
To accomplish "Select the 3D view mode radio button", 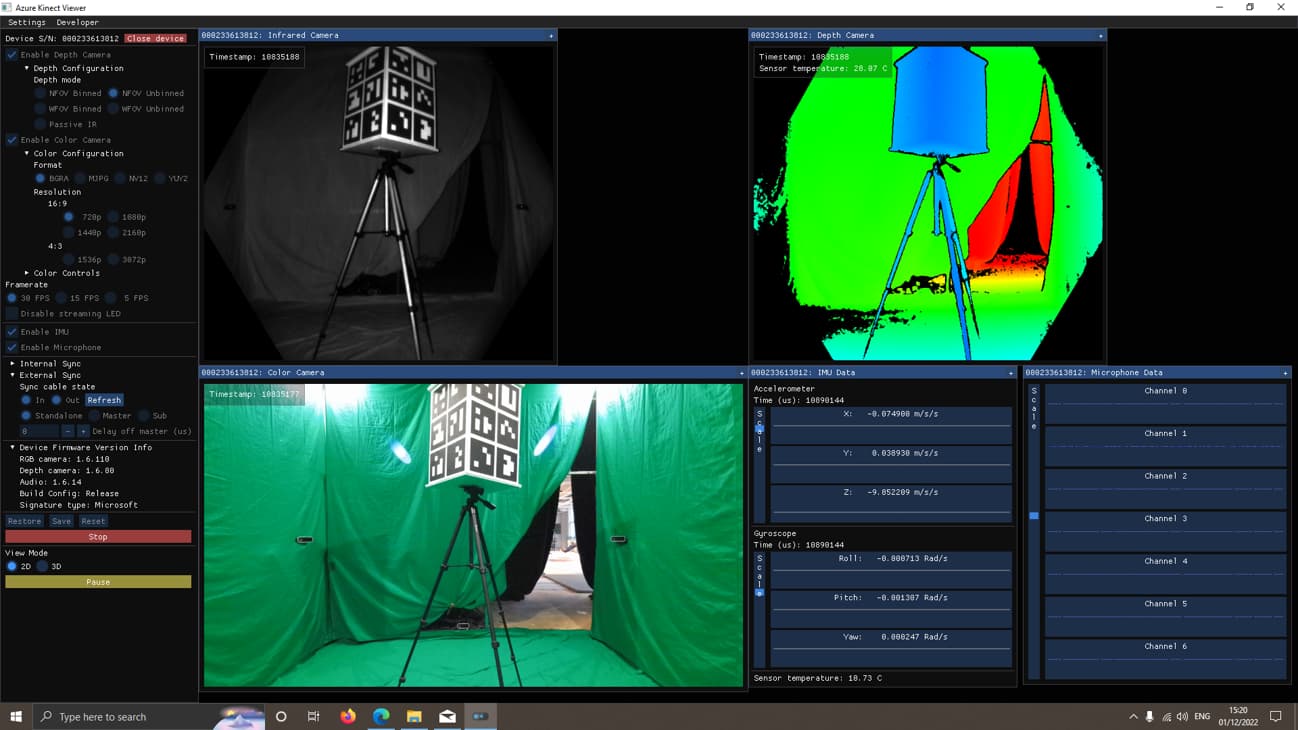I will pyautogui.click(x=42, y=566).
